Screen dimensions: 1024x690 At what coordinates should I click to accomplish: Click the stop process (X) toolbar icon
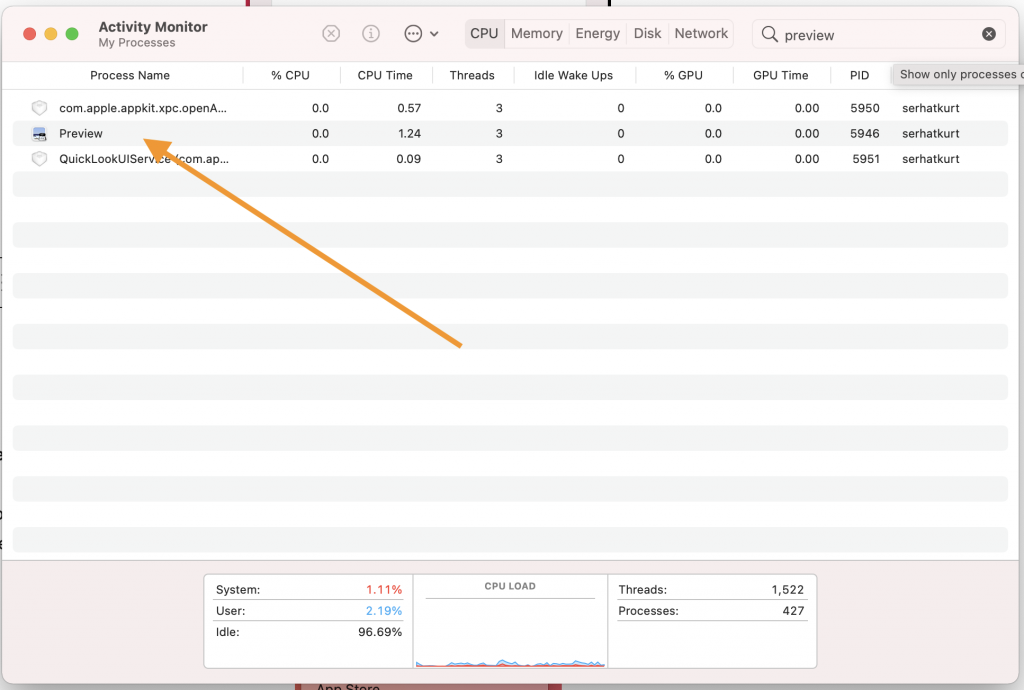(331, 33)
